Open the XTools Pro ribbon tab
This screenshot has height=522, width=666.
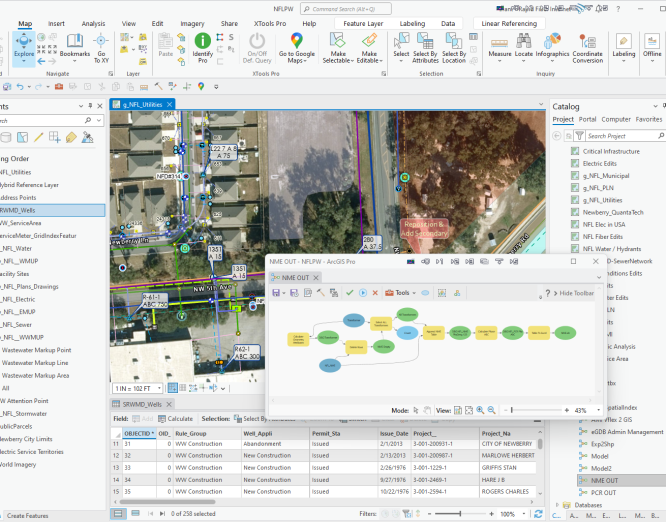pos(270,24)
